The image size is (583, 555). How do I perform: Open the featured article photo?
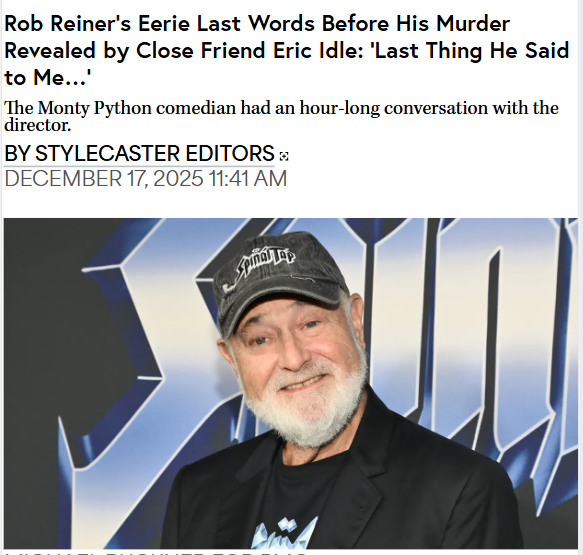[x=291, y=383]
